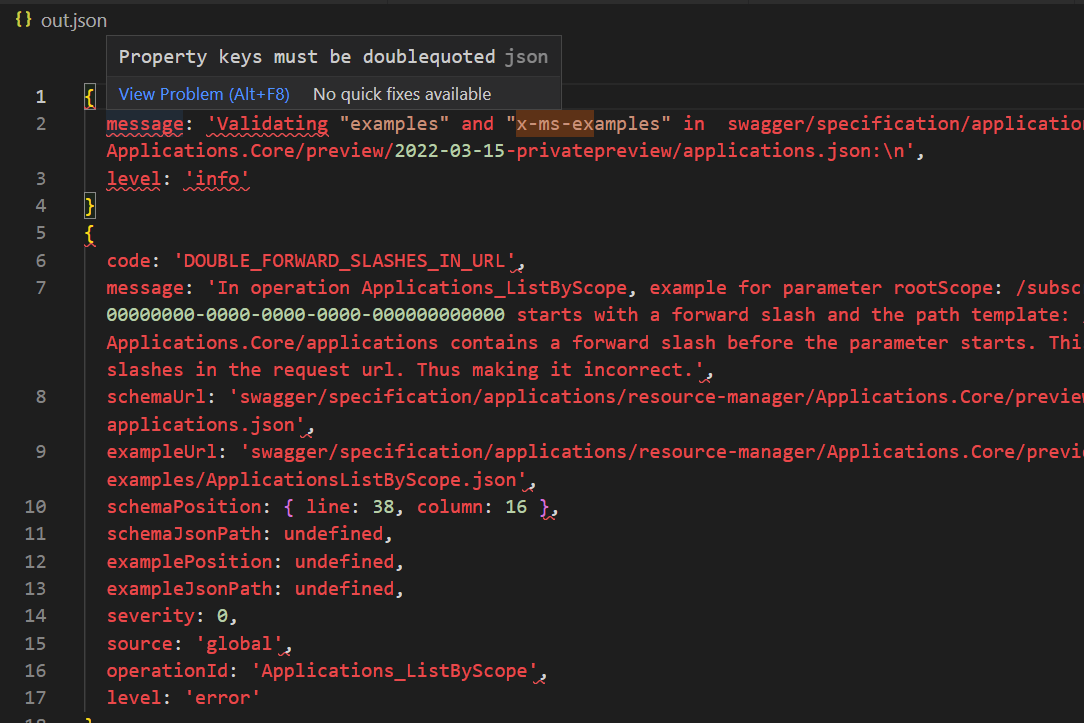The height and width of the screenshot is (723, 1084).
Task: Click the 'info' string value on line 3
Action: 217,178
